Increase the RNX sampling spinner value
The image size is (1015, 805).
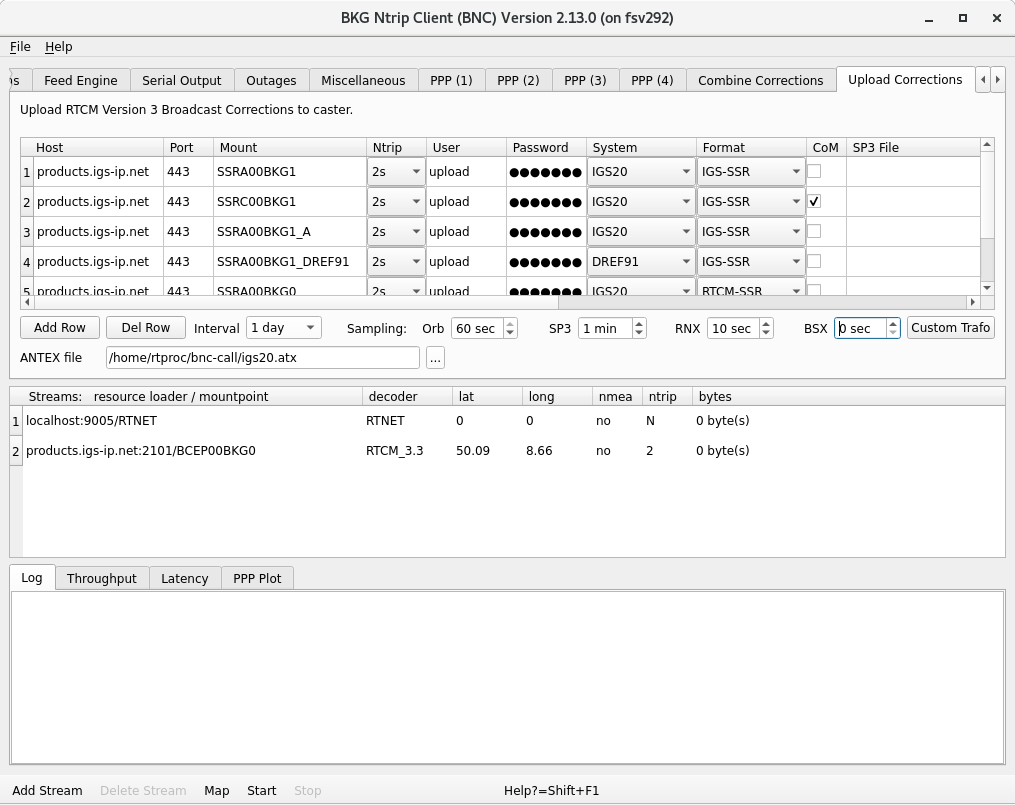[x=766, y=323]
